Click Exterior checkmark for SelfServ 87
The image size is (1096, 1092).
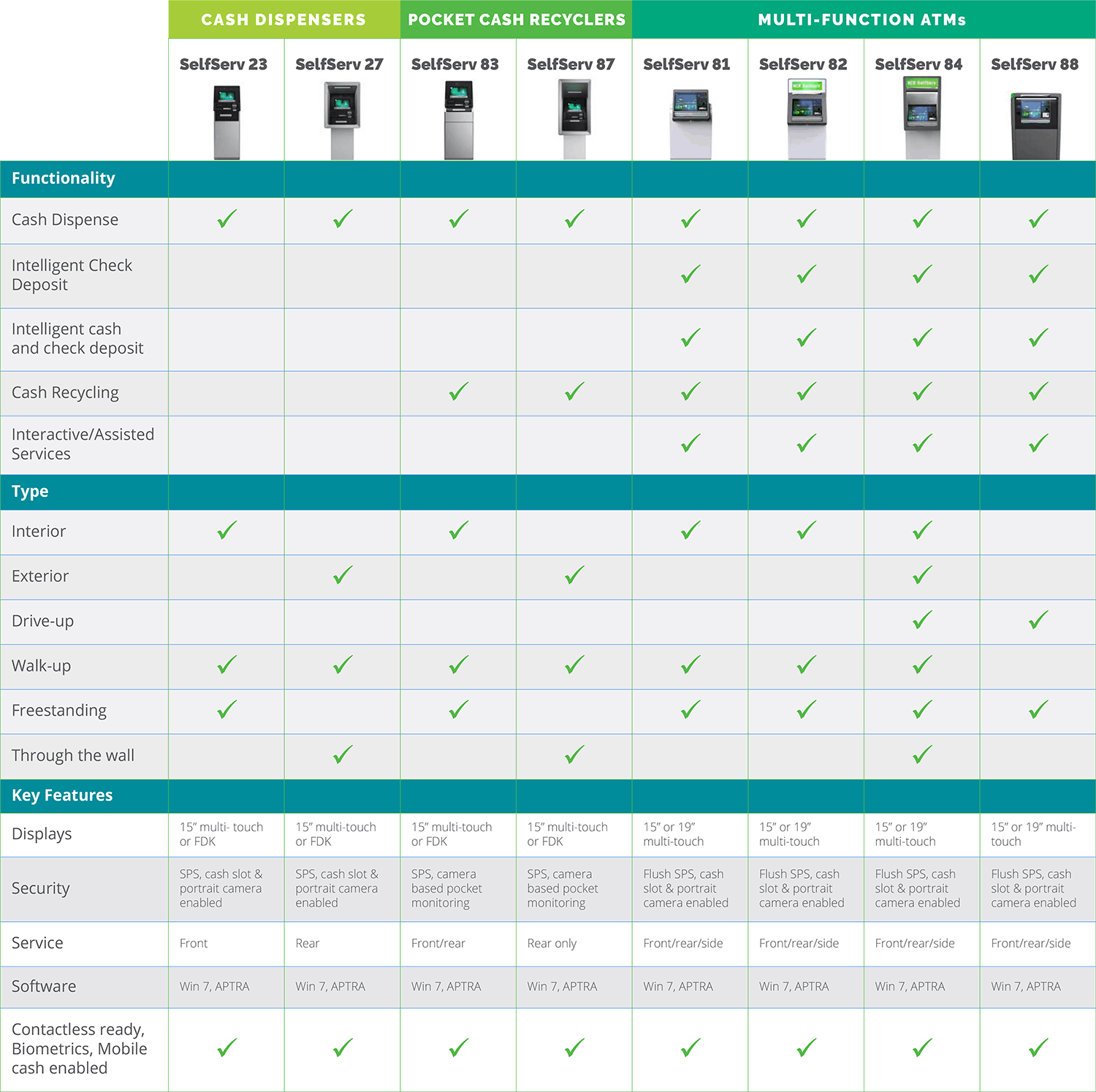click(574, 576)
